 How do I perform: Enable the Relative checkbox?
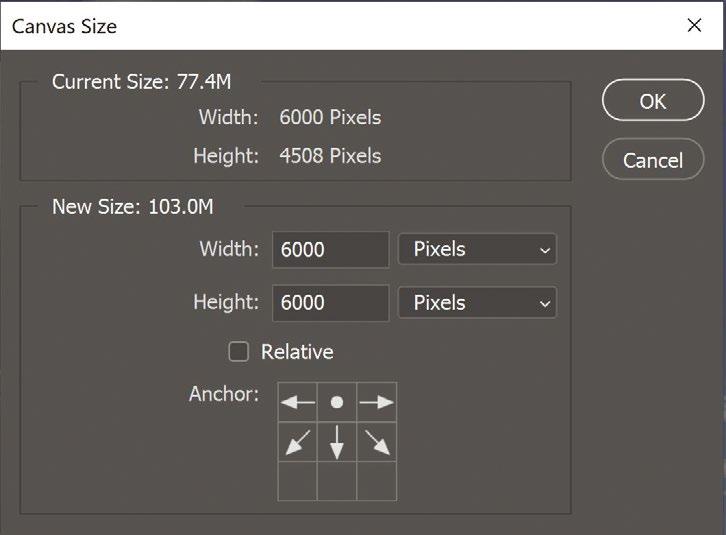pyautogui.click(x=239, y=352)
